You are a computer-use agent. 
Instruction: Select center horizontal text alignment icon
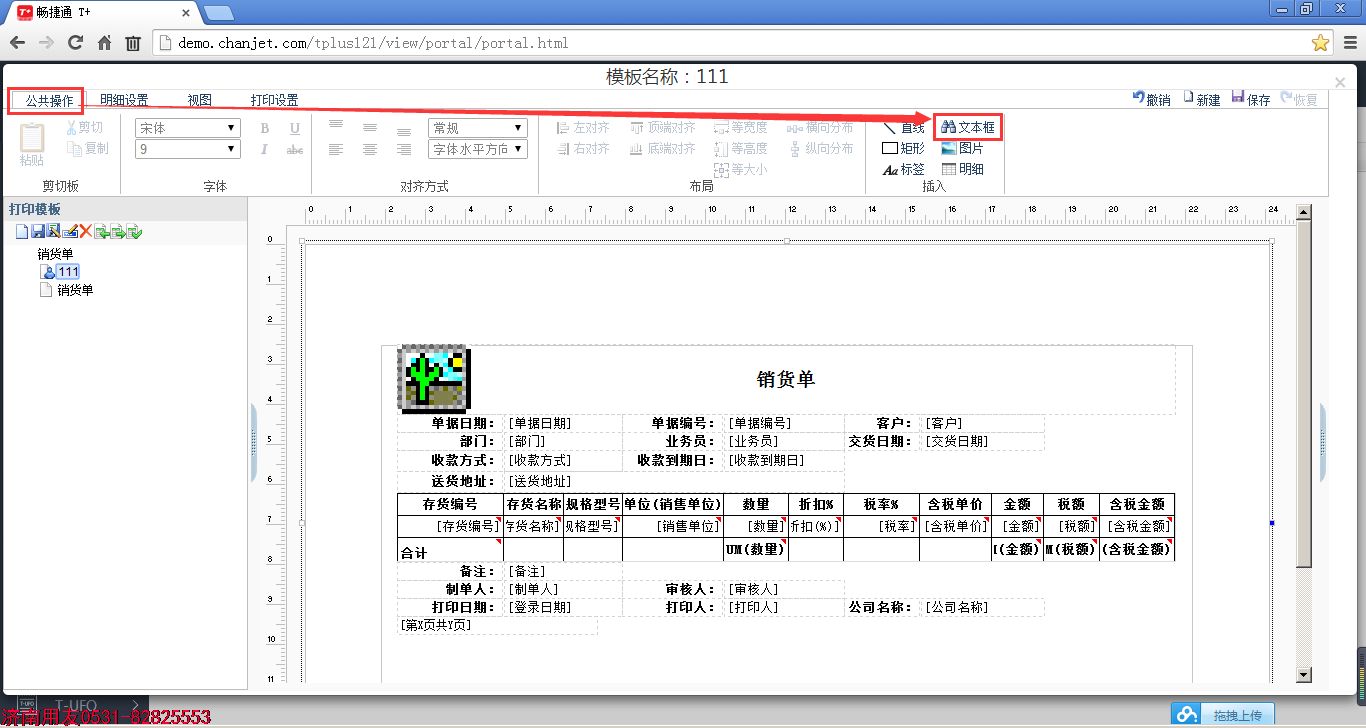click(370, 149)
